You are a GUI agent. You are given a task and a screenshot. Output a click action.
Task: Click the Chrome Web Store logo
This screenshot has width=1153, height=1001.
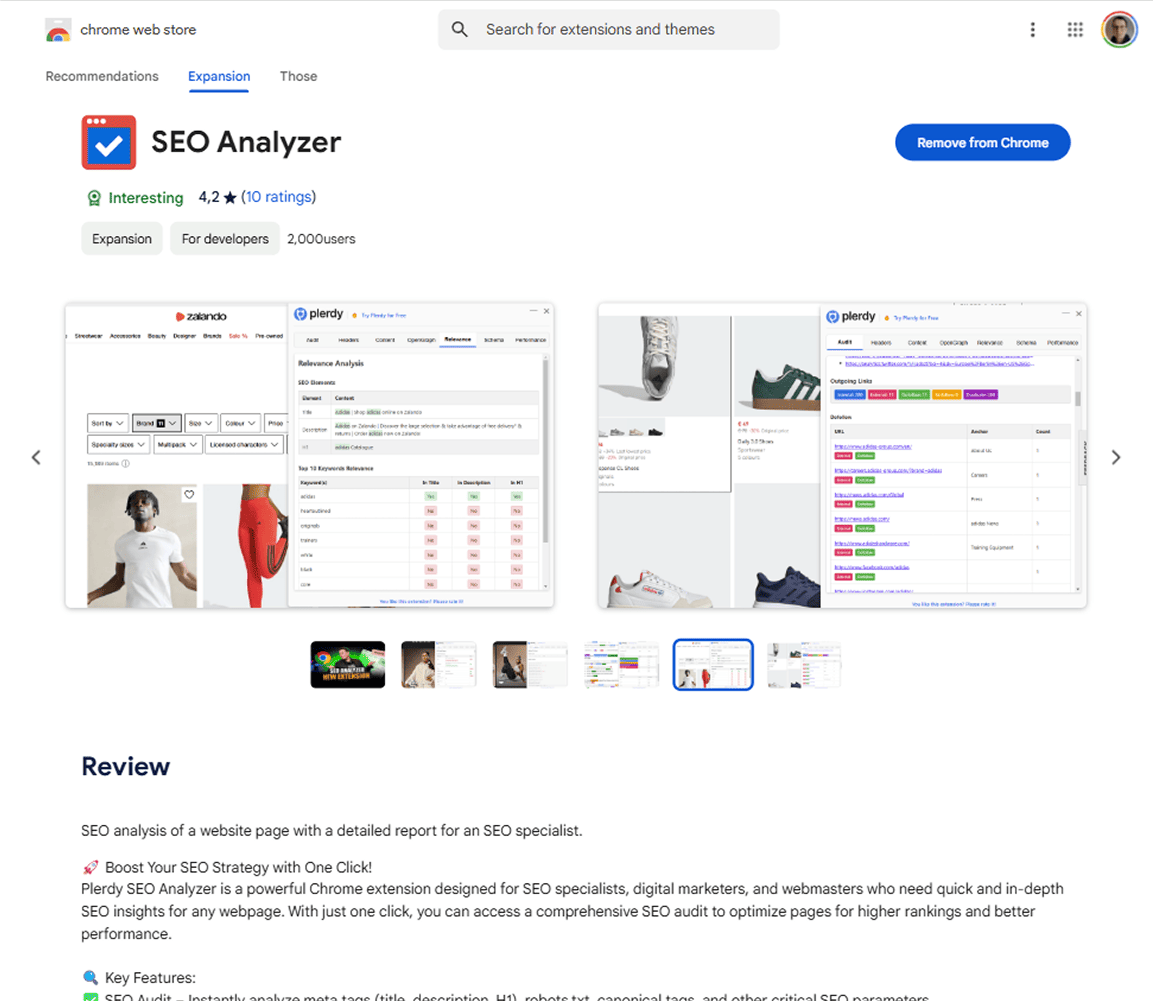[58, 29]
